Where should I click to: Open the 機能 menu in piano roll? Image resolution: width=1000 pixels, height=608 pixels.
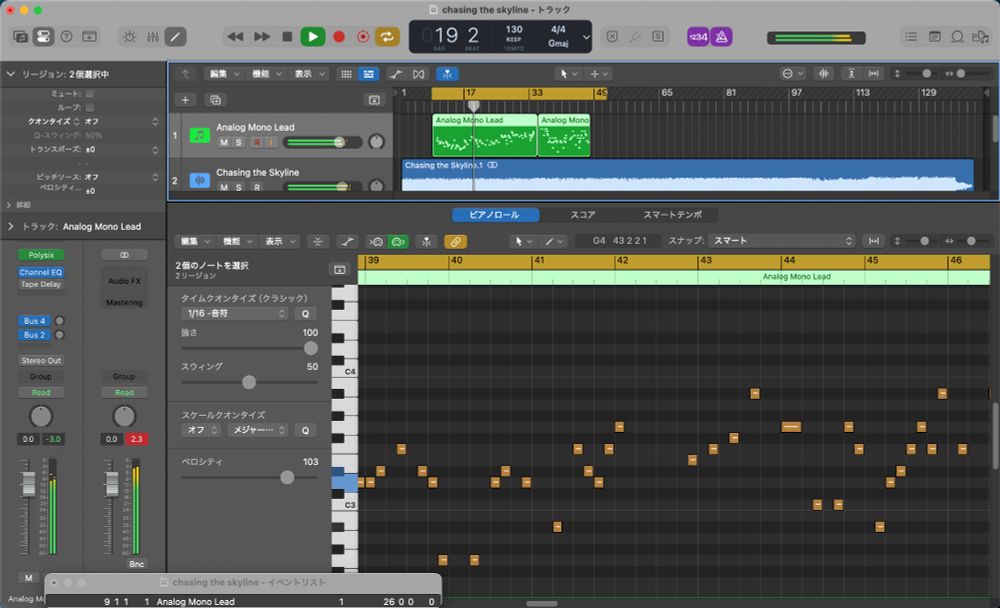tap(238, 241)
